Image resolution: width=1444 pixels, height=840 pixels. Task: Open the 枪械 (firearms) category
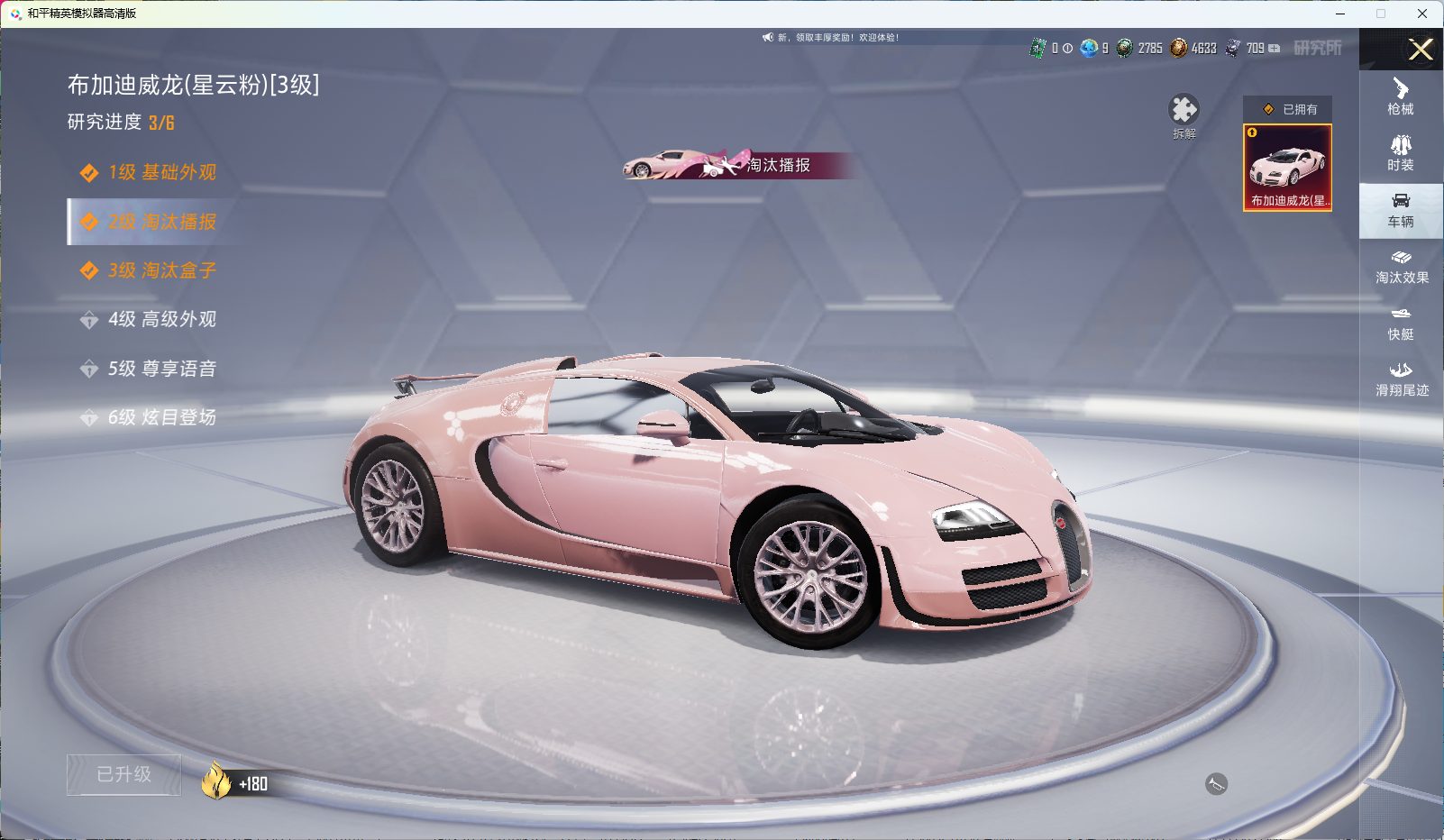pos(1400,96)
